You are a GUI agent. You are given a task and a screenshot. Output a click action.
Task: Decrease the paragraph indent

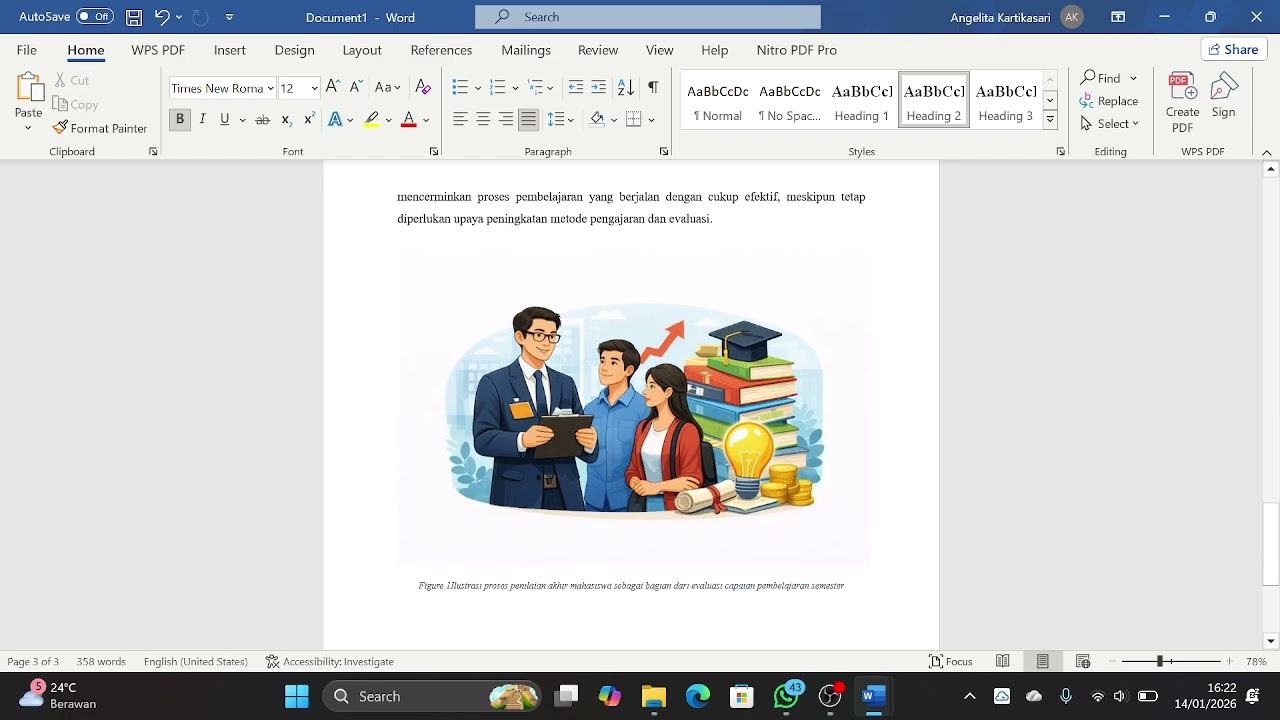[x=576, y=88]
